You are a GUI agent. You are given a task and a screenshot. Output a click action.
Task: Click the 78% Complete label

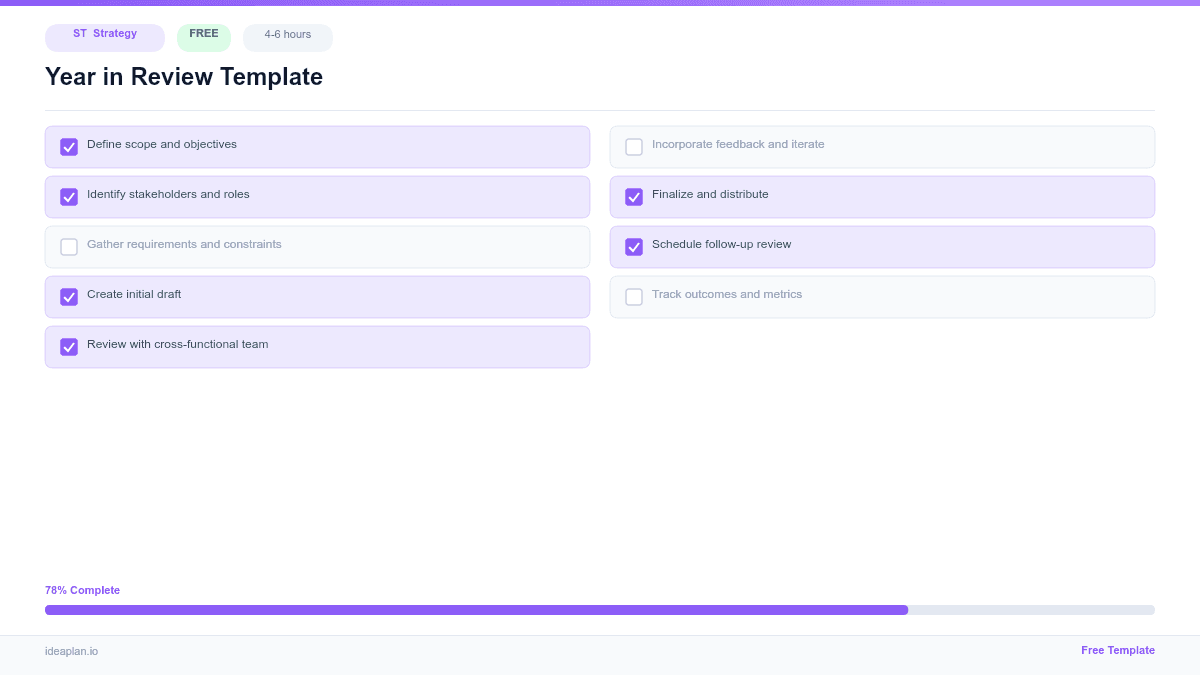point(82,590)
